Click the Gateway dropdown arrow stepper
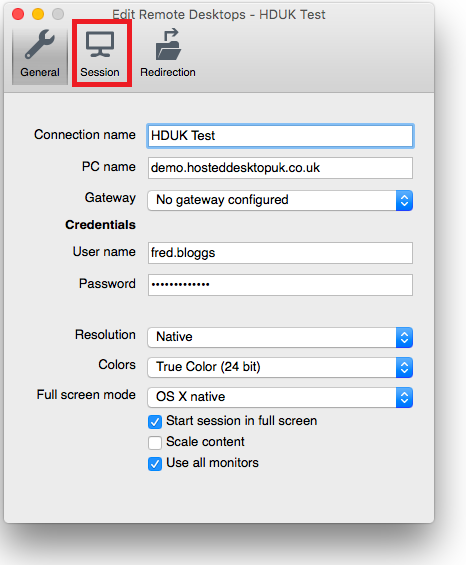 pyautogui.click(x=404, y=200)
